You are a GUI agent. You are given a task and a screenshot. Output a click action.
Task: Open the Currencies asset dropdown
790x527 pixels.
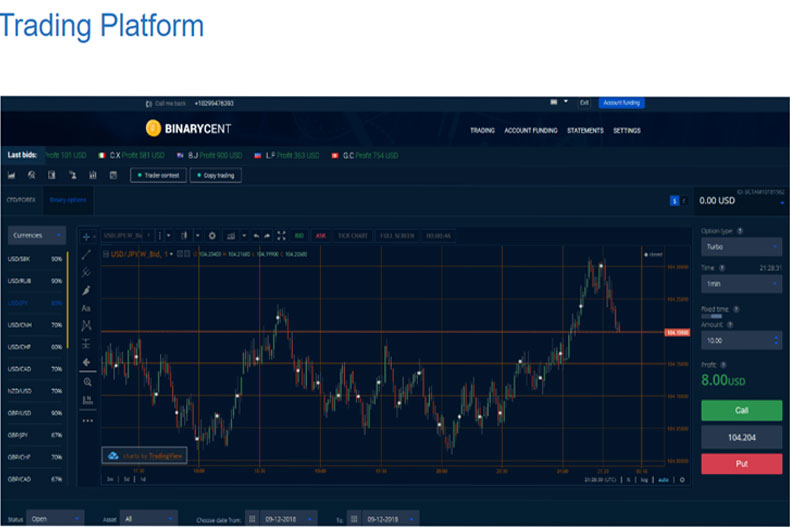(37, 235)
